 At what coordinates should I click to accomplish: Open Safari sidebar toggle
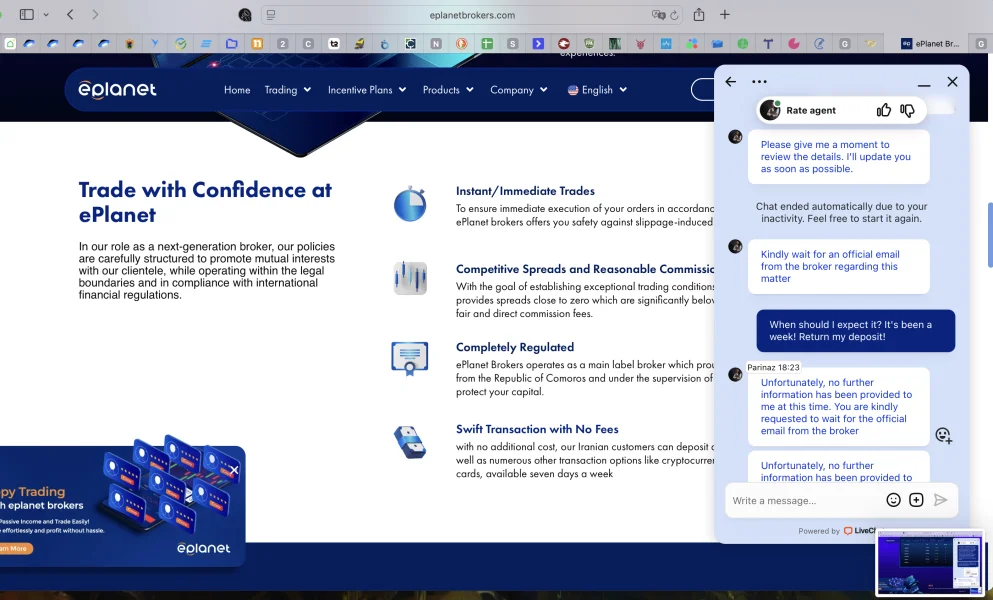pyautogui.click(x=27, y=15)
